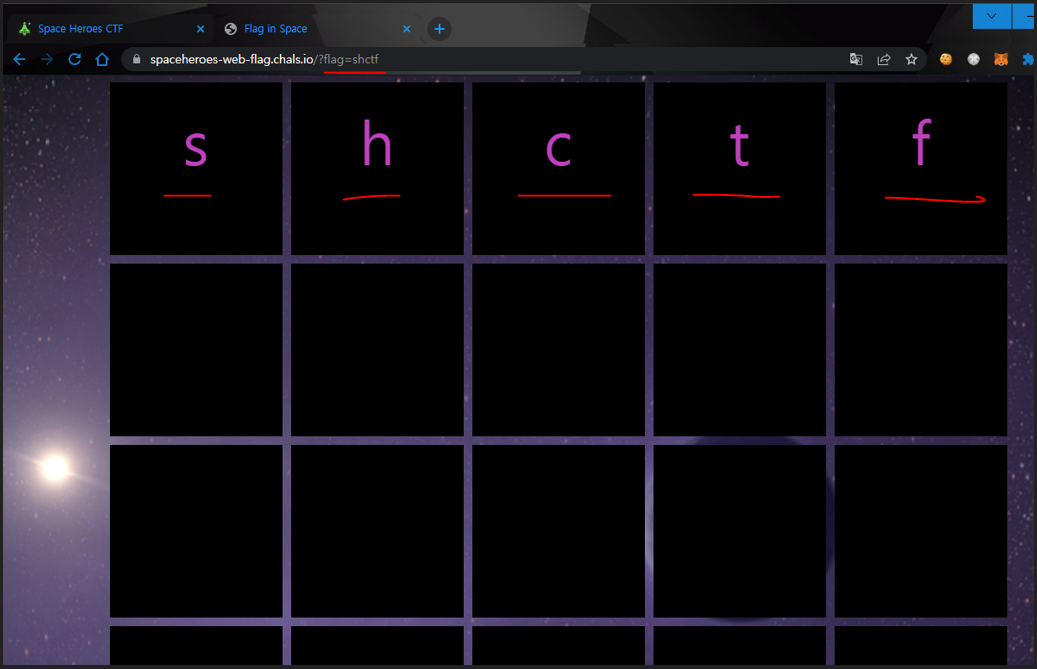
Task: Select the tile showing letter c
Action: 558,168
